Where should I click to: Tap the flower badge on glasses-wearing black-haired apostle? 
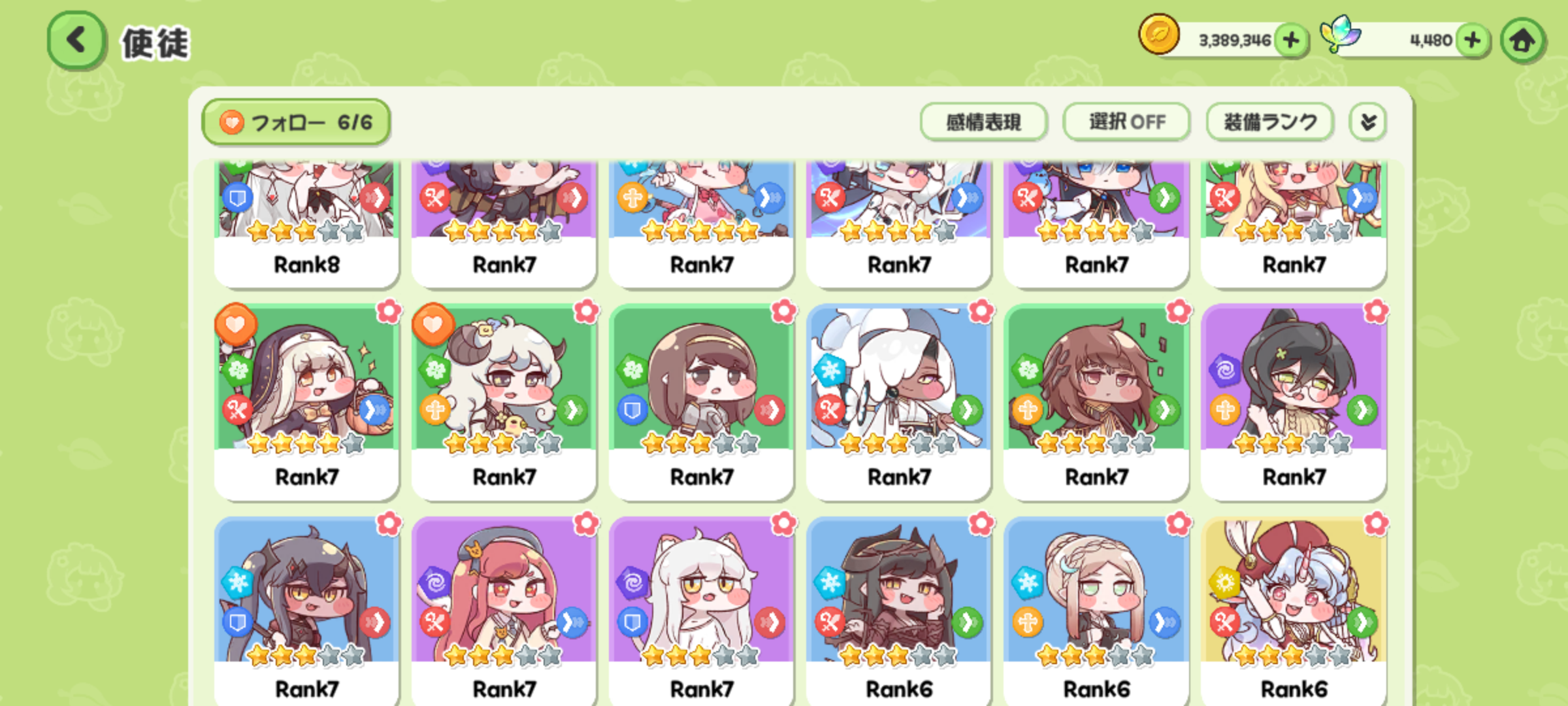pos(1375,312)
